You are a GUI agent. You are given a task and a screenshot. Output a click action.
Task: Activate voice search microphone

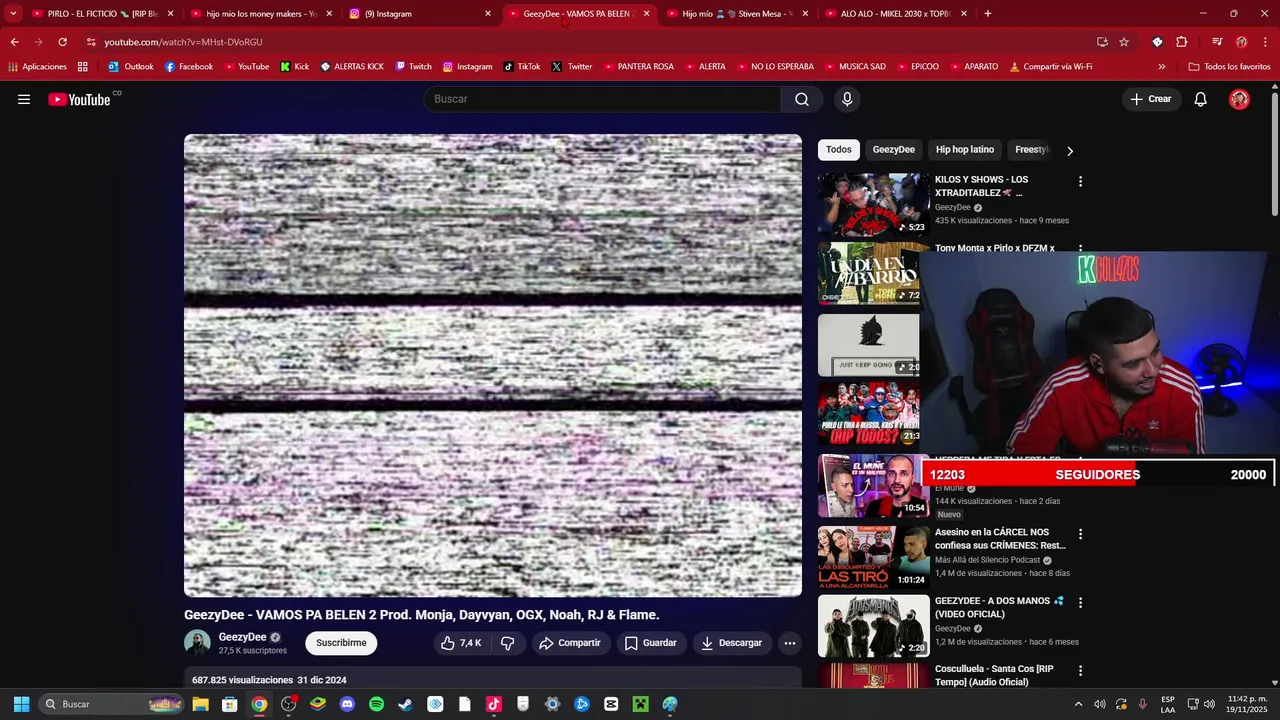click(847, 99)
